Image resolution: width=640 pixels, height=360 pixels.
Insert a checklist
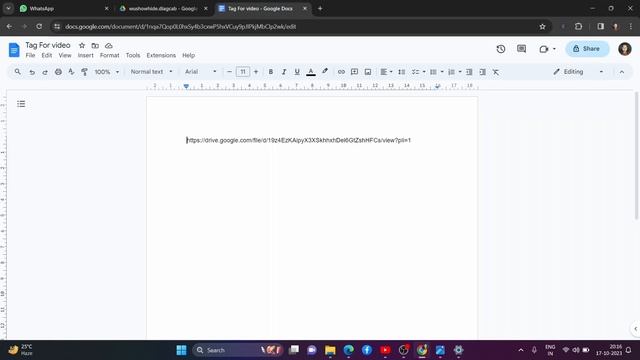pyautogui.click(x=415, y=72)
